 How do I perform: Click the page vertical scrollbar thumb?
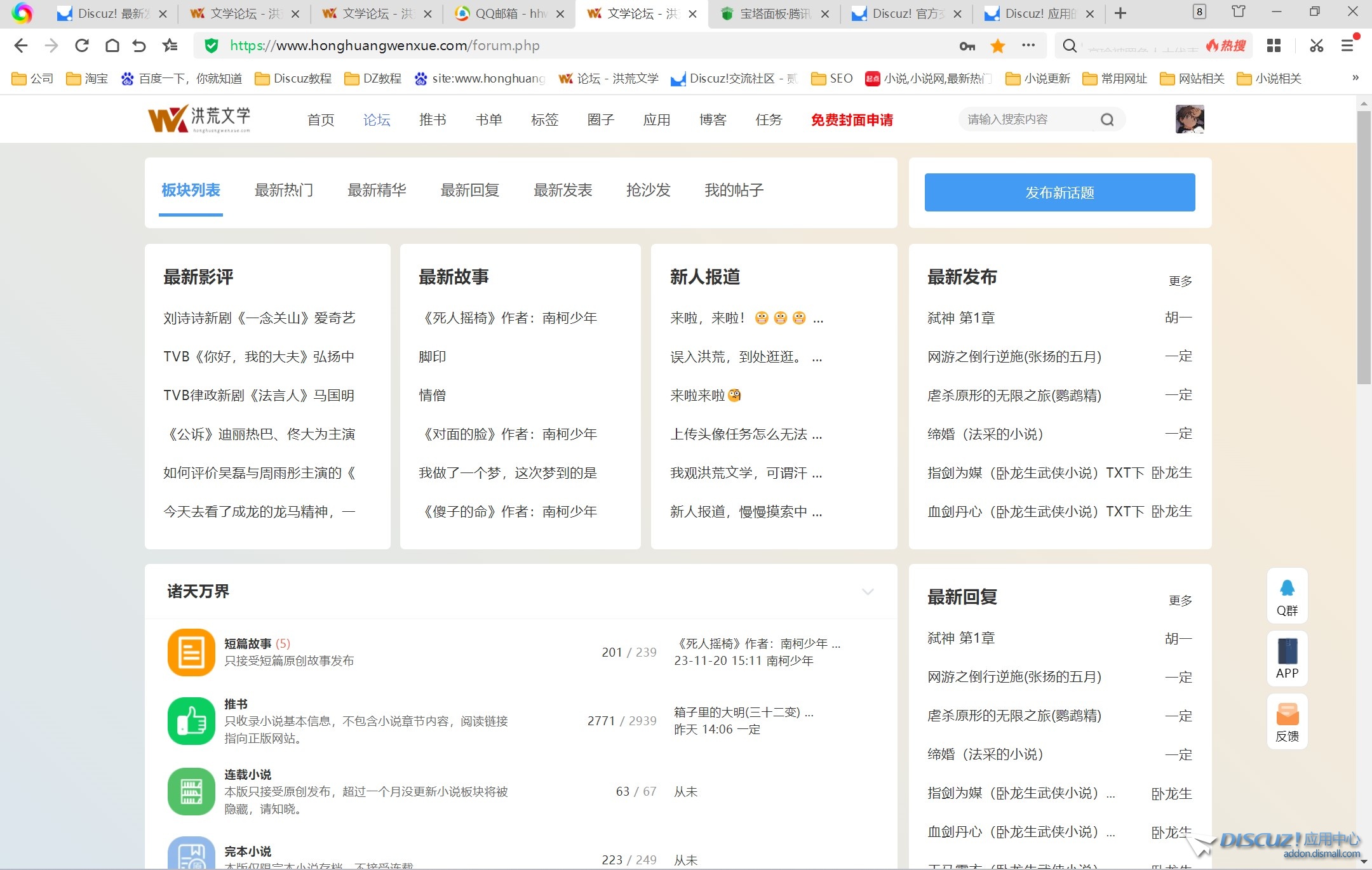click(x=1363, y=248)
